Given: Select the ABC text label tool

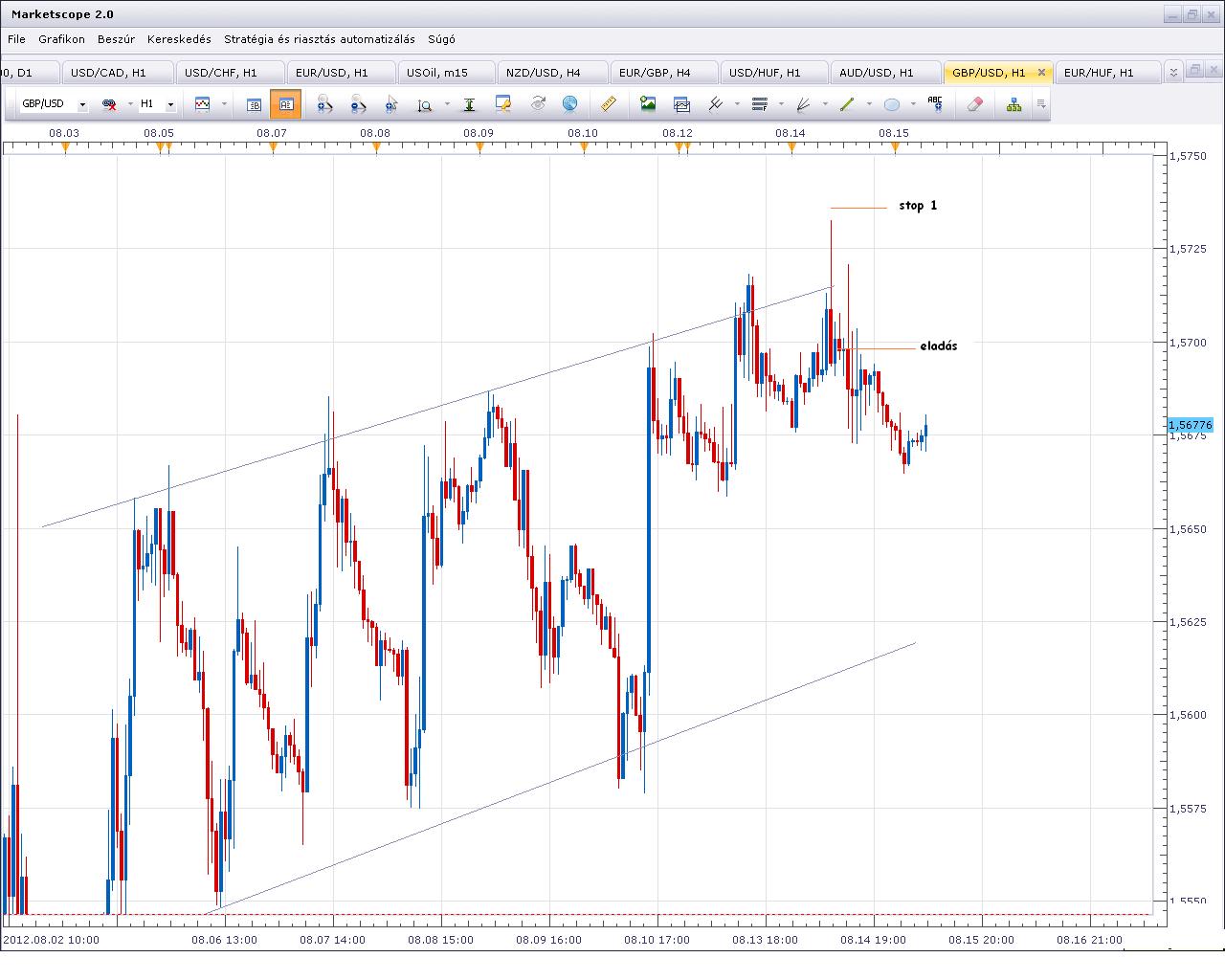Looking at the screenshot, I should pos(935,103).
